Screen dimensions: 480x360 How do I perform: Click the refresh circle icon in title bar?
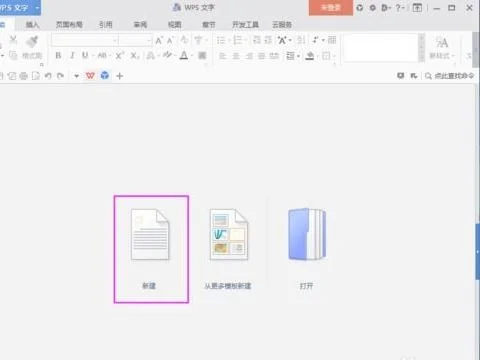(x=359, y=7)
